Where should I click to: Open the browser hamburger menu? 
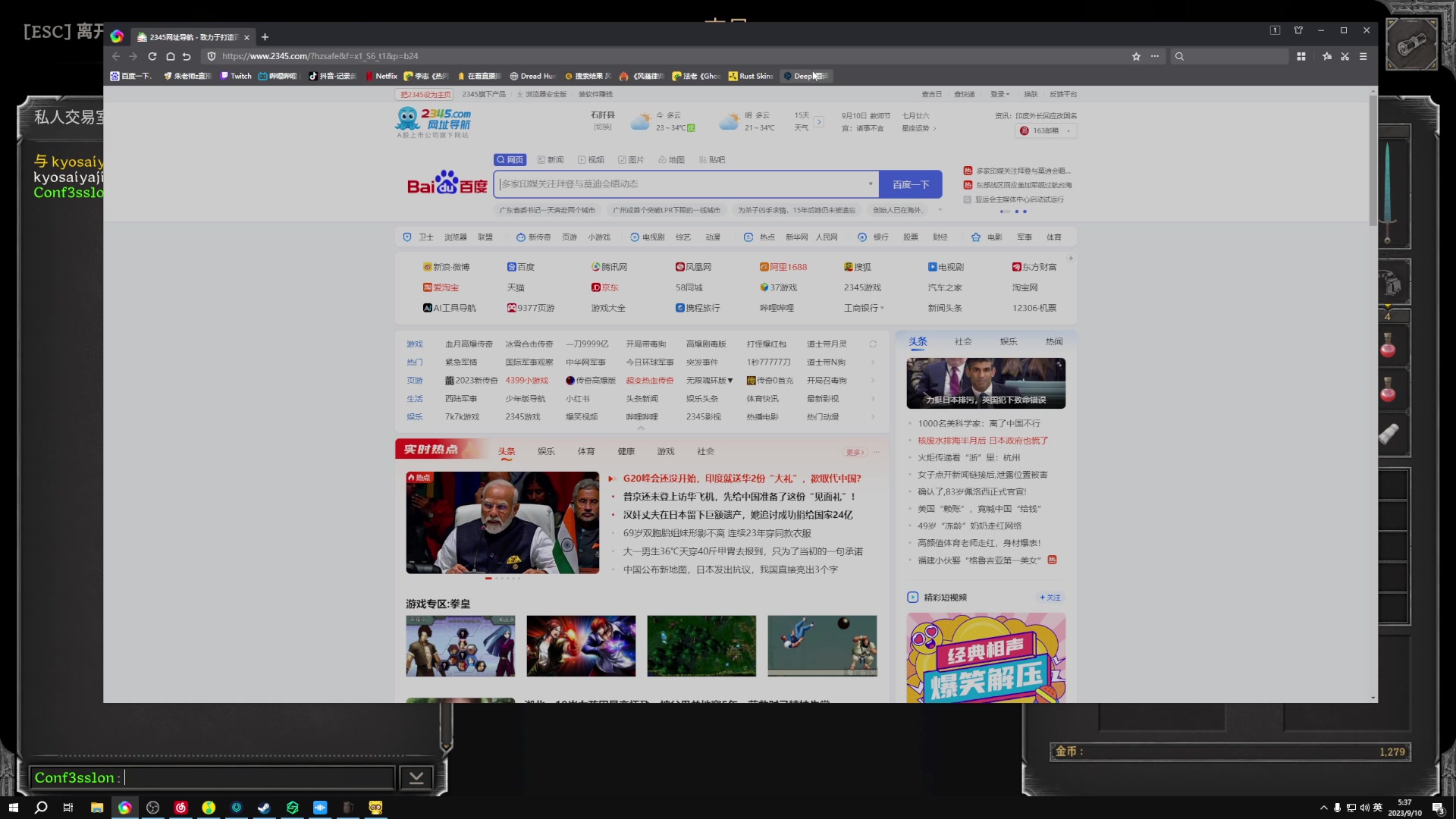(x=1363, y=56)
